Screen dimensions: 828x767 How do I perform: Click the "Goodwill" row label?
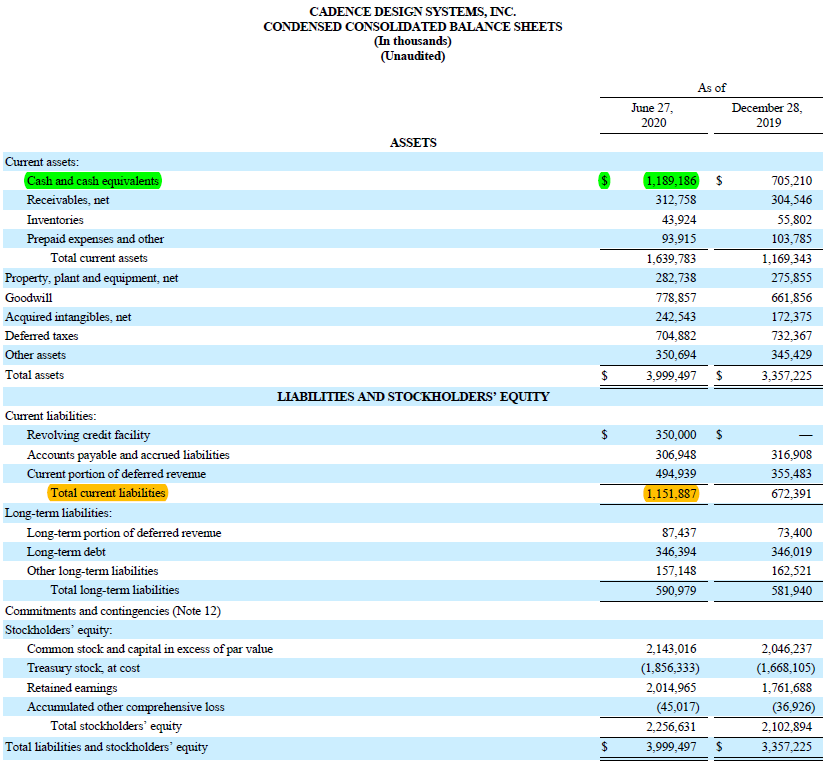[x=29, y=298]
